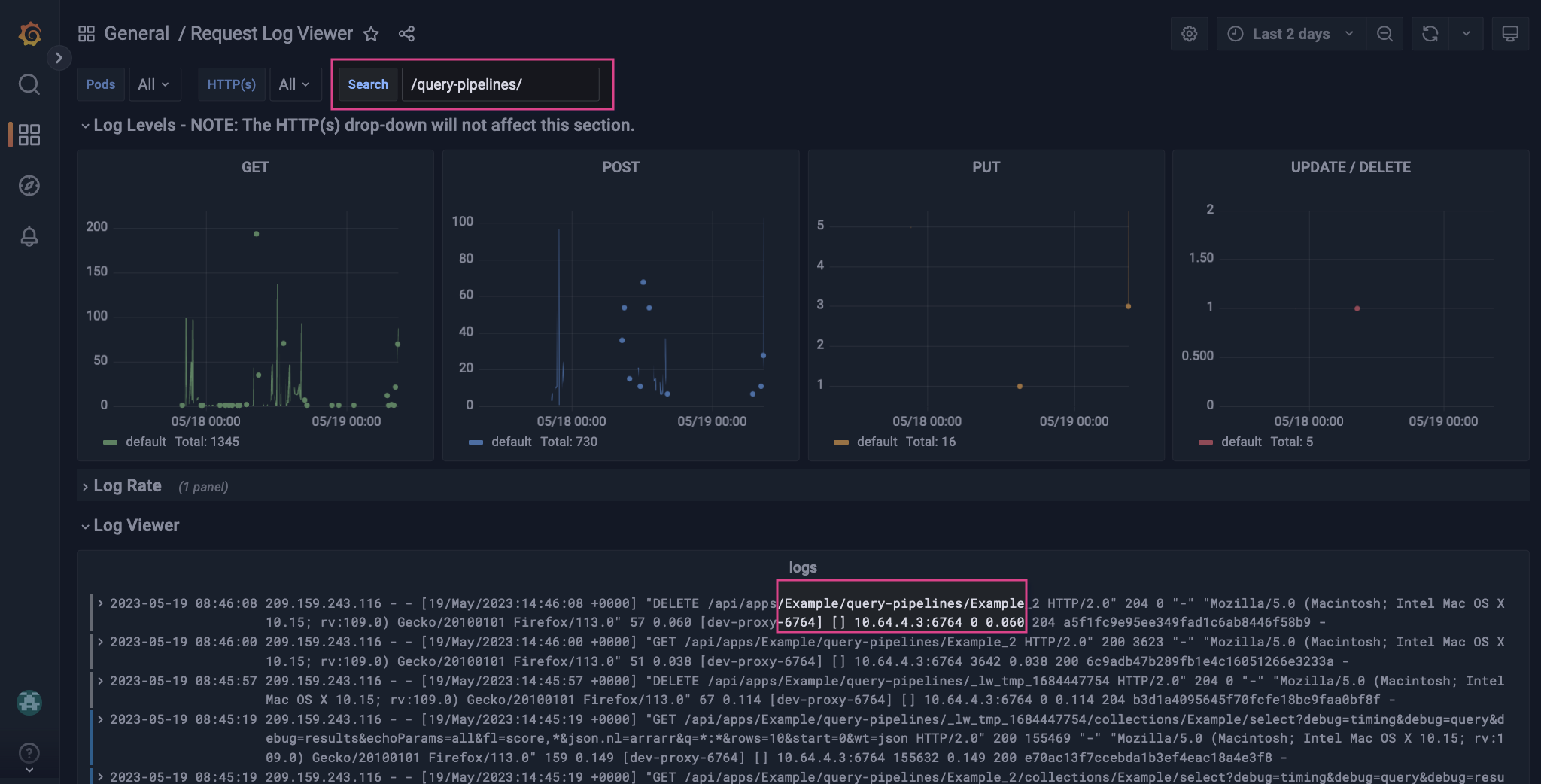Toggle the default series in the GET legend
Screen dimensions: 1541x784
tap(147, 442)
